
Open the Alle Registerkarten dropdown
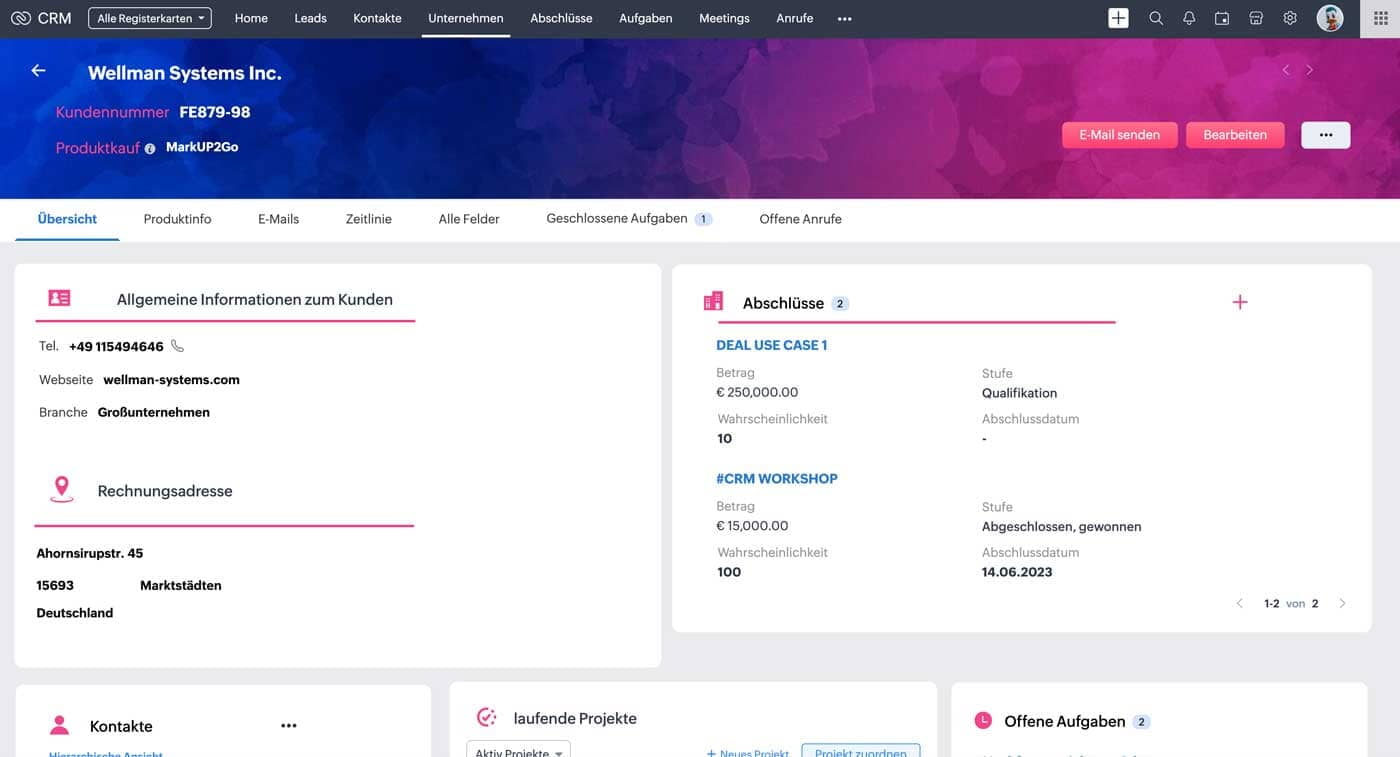point(150,18)
